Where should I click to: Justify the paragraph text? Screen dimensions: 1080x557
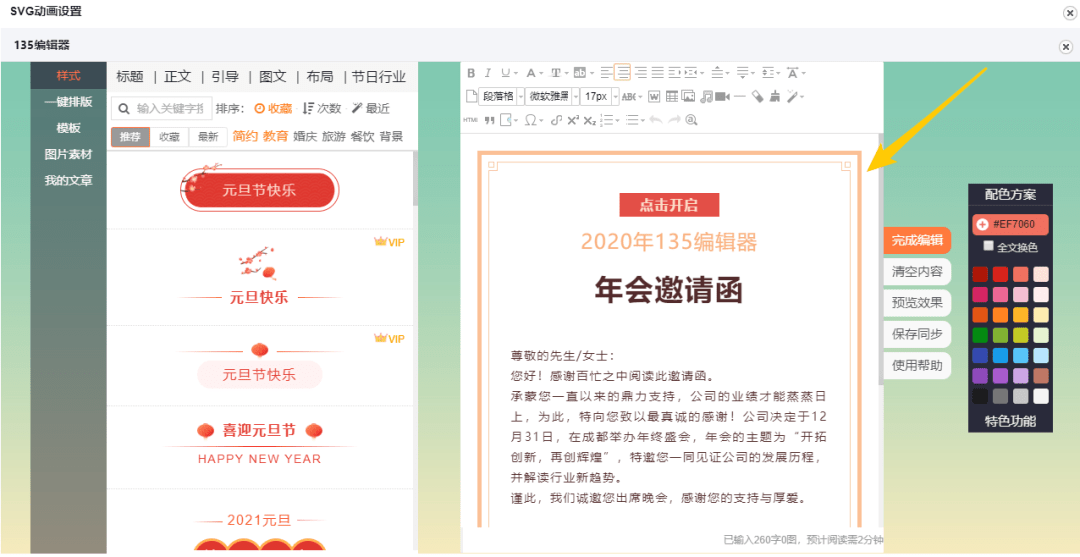pyautogui.click(x=658, y=72)
